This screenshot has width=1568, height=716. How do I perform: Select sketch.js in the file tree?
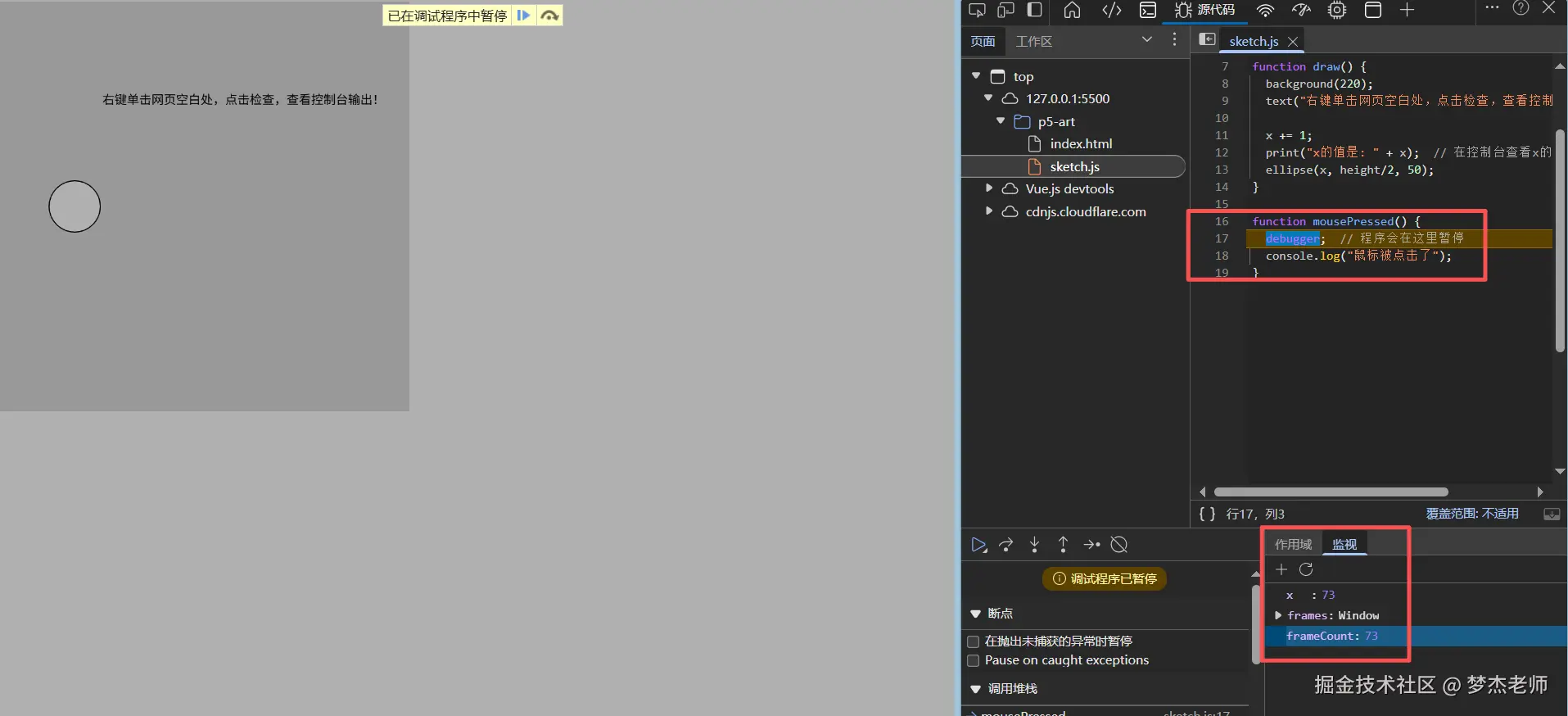(1073, 166)
